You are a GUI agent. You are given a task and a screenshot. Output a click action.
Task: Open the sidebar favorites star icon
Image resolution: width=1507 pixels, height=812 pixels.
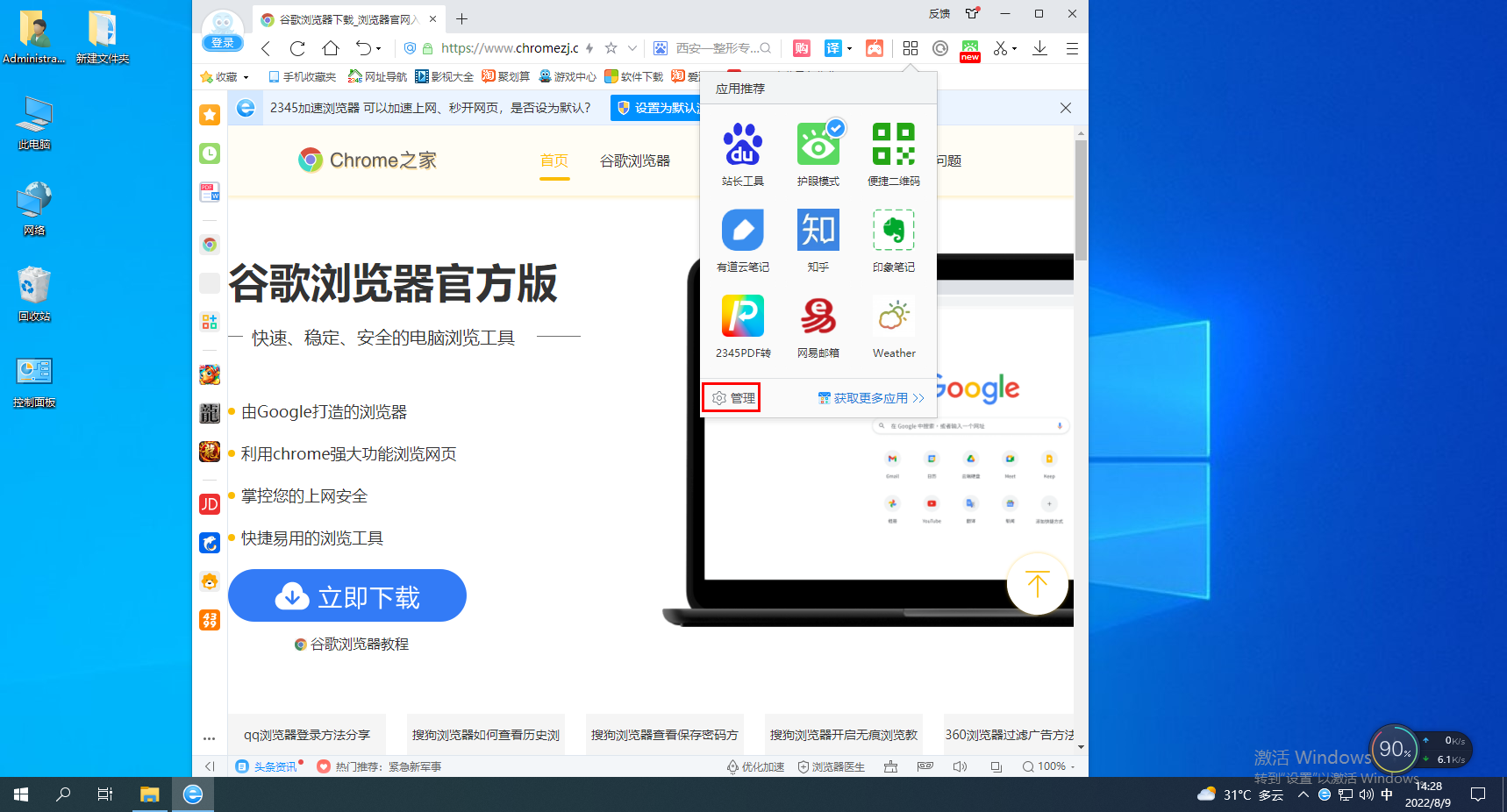[210, 115]
